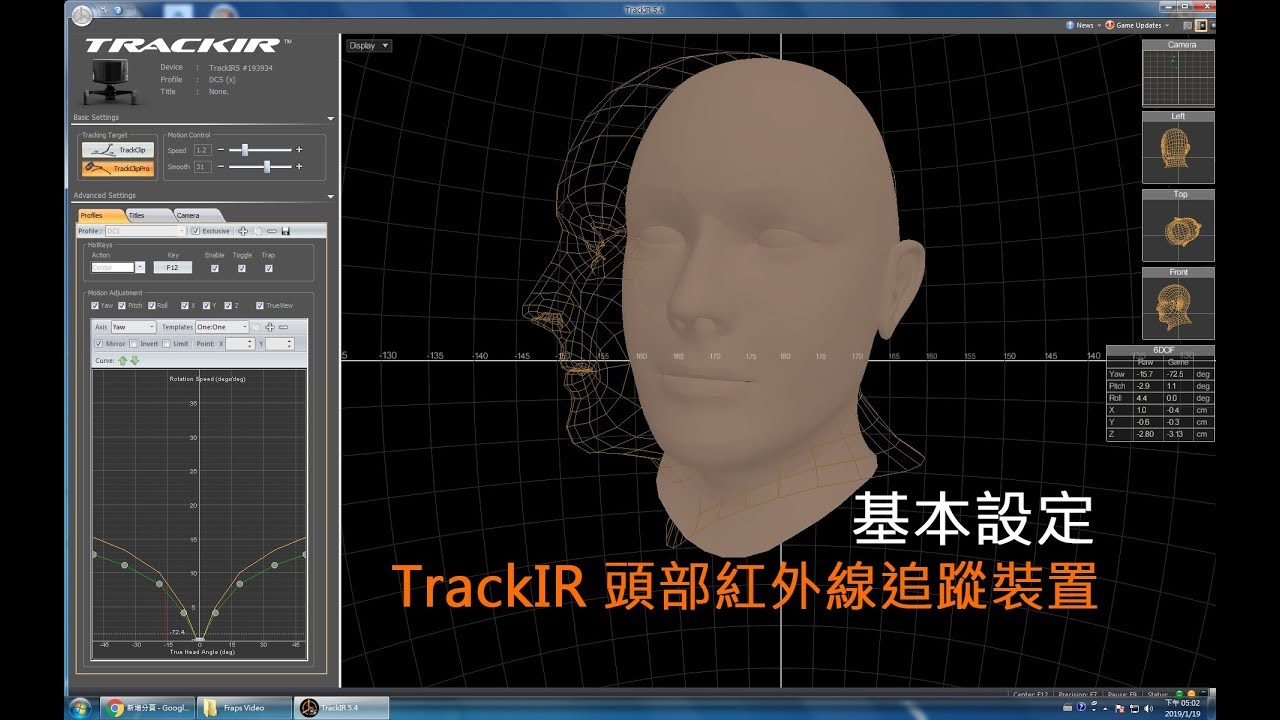Collapse the Advanced Settings section arrow
The width and height of the screenshot is (1280, 720).
click(330, 196)
